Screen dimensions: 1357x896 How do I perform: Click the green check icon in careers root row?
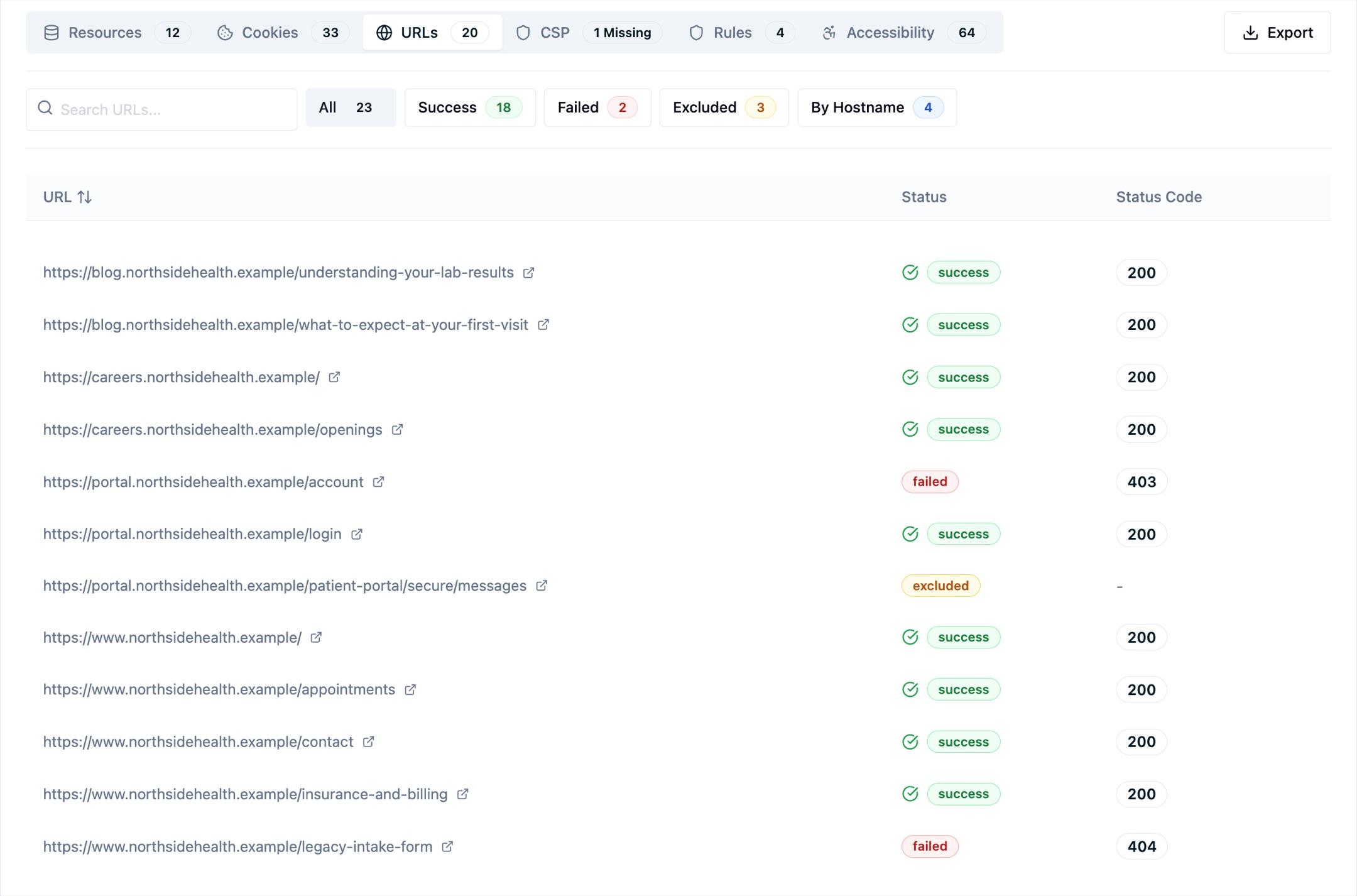click(910, 377)
